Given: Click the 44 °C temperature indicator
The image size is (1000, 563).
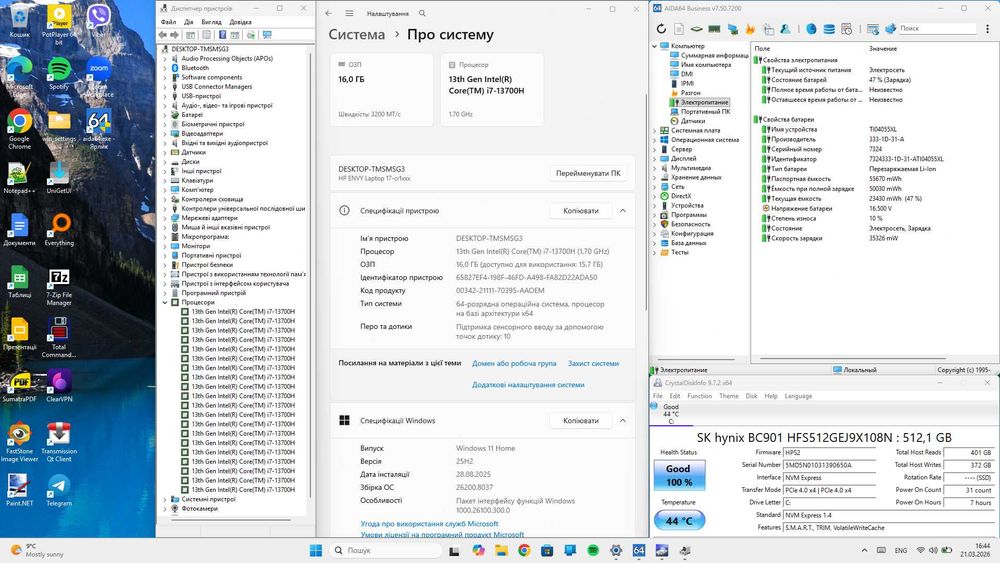Looking at the screenshot, I should coord(679,520).
